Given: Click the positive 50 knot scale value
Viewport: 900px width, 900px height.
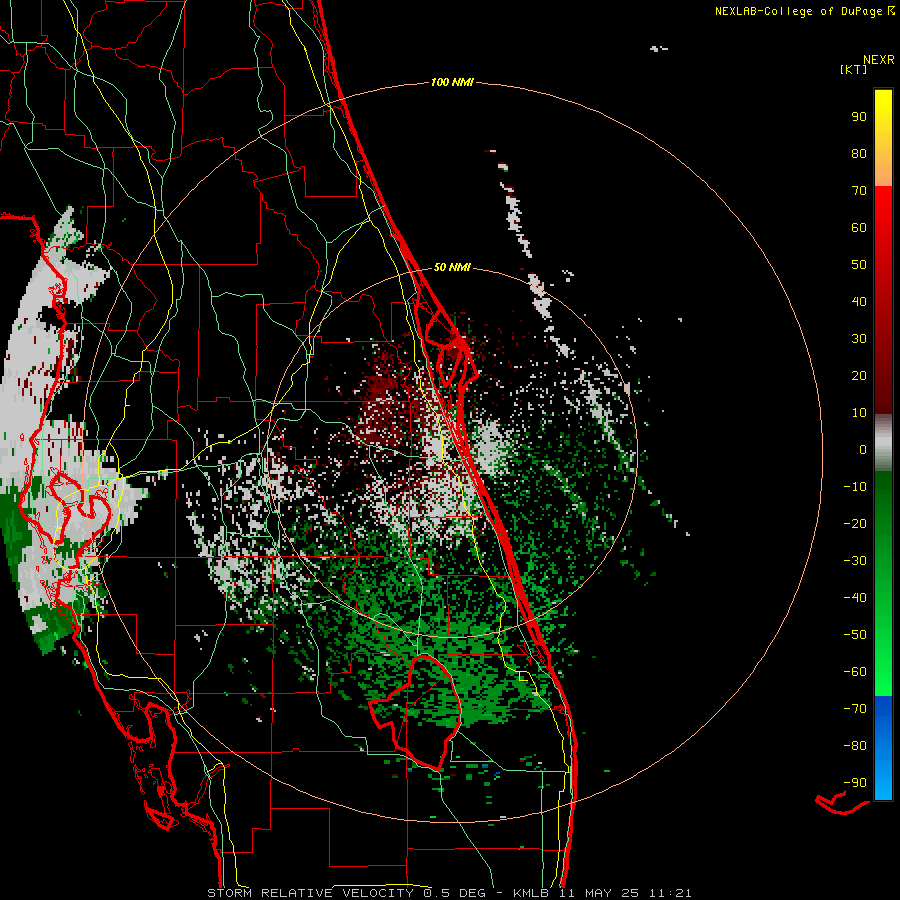Looking at the screenshot, I should pos(859,265).
